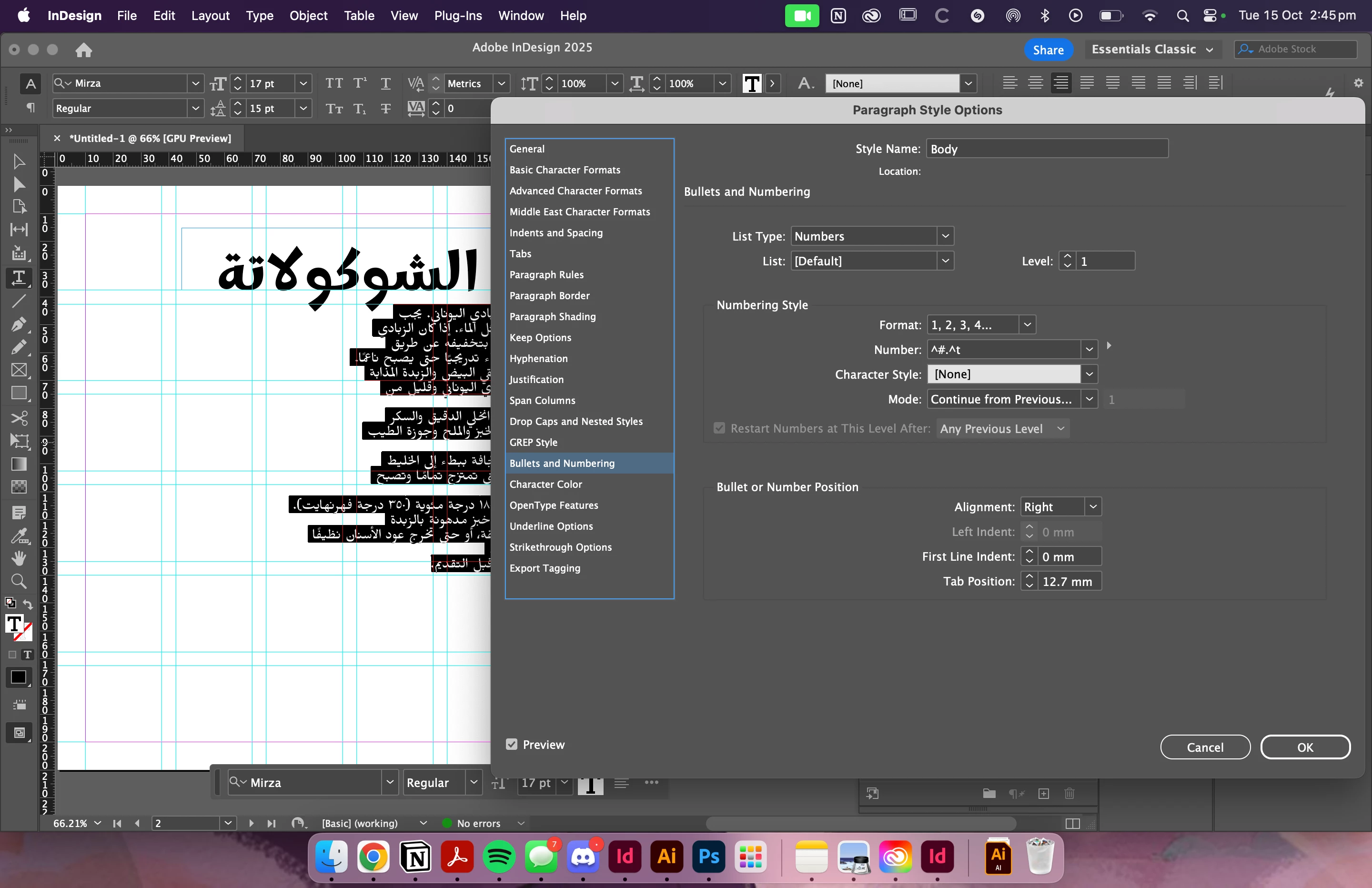Select the Rectangle Frame tool
This screenshot has height=888, width=1372.
[x=19, y=370]
